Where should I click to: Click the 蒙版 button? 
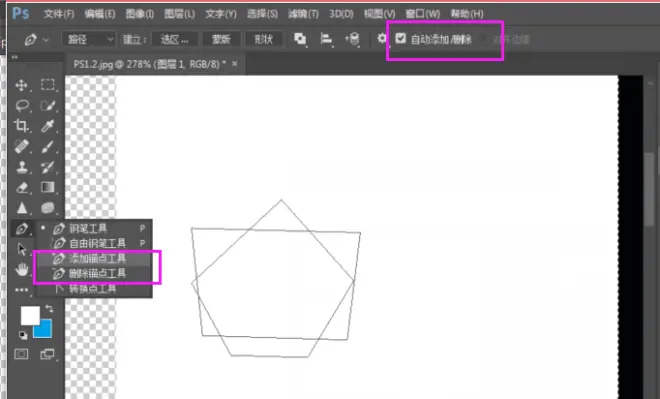(x=221, y=40)
